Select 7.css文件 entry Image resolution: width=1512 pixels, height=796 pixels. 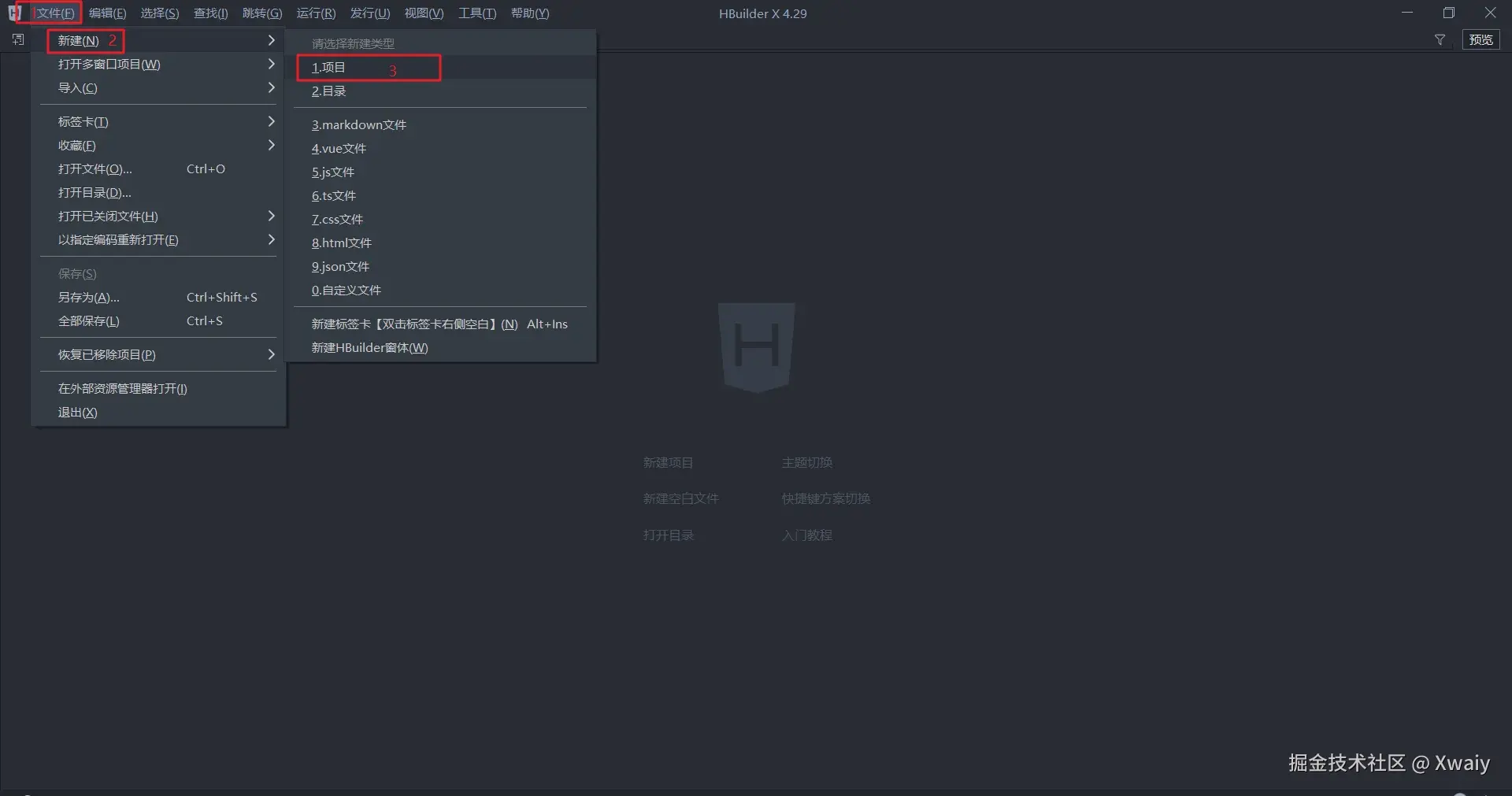click(440, 219)
